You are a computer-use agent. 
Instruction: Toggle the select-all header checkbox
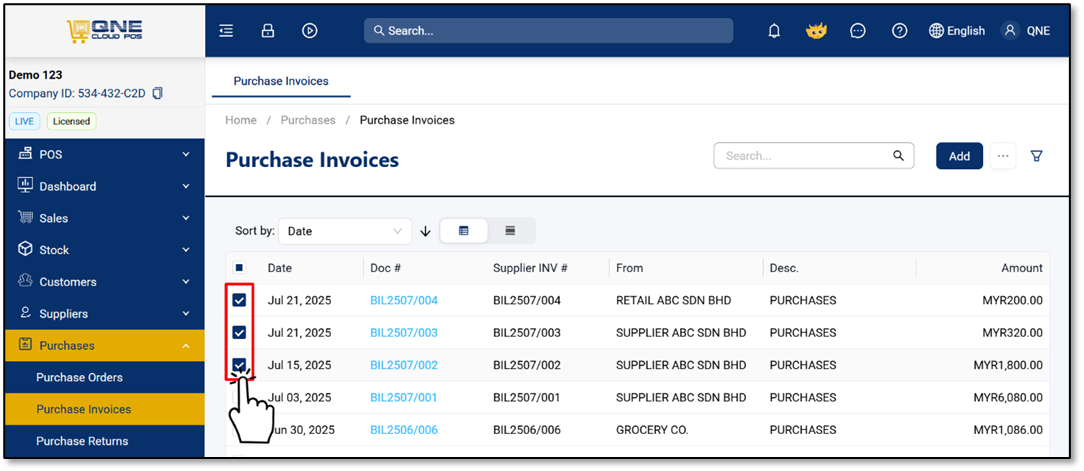coord(239,268)
